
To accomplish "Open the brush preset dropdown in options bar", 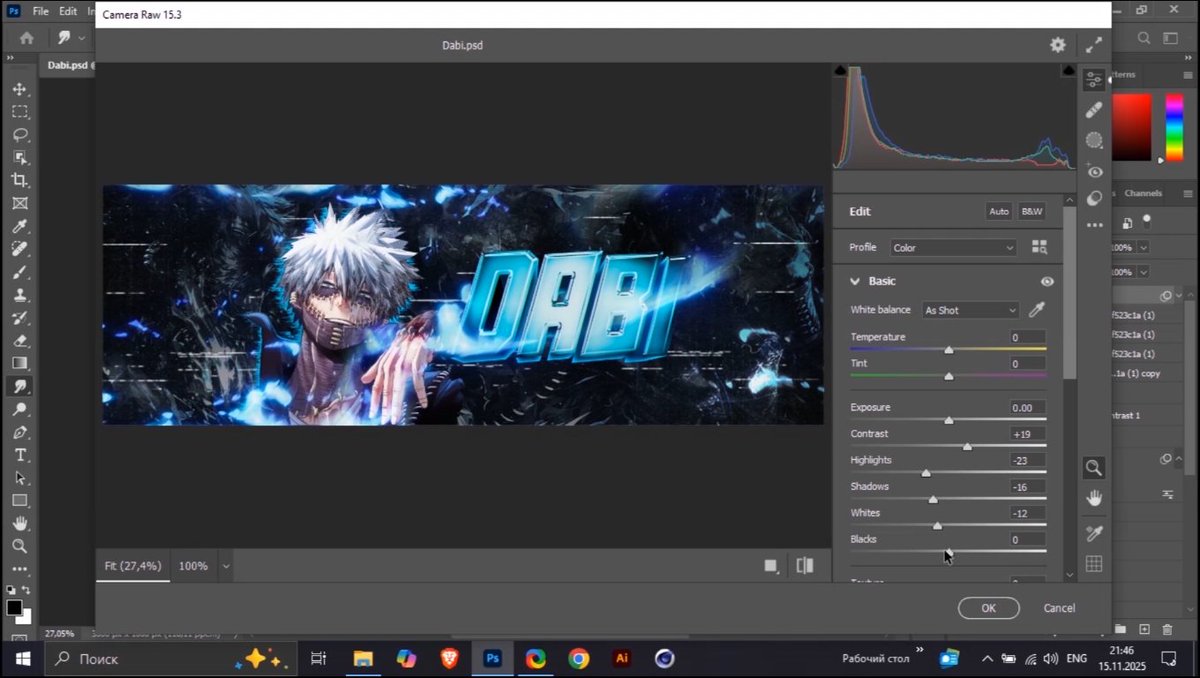I will [81, 38].
